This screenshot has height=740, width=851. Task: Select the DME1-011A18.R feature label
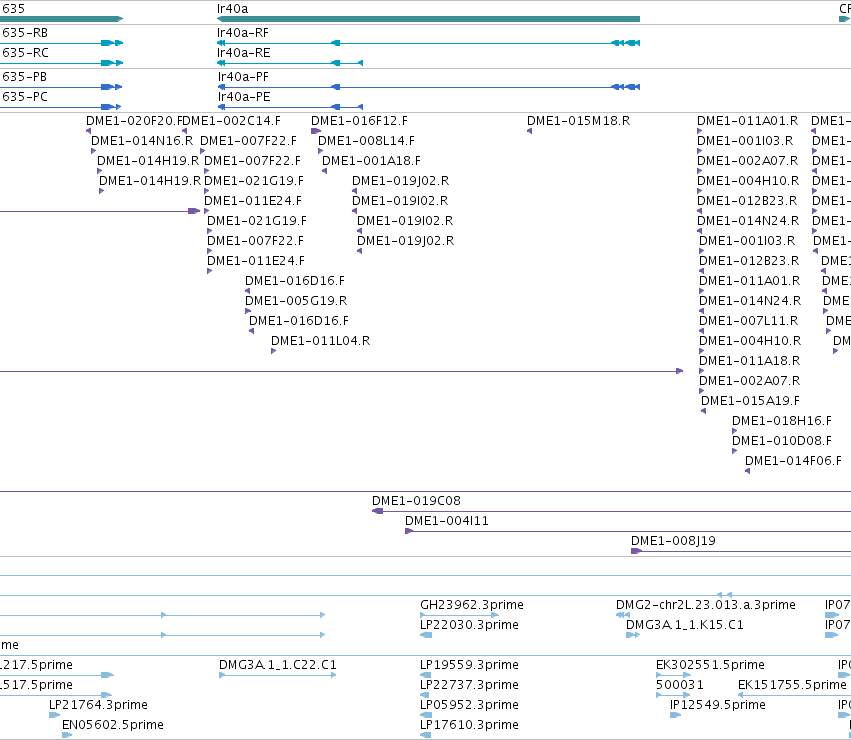point(750,360)
